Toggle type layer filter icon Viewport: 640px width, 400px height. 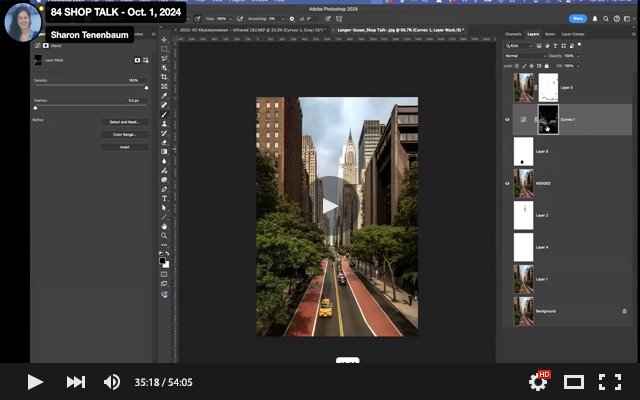(555, 46)
